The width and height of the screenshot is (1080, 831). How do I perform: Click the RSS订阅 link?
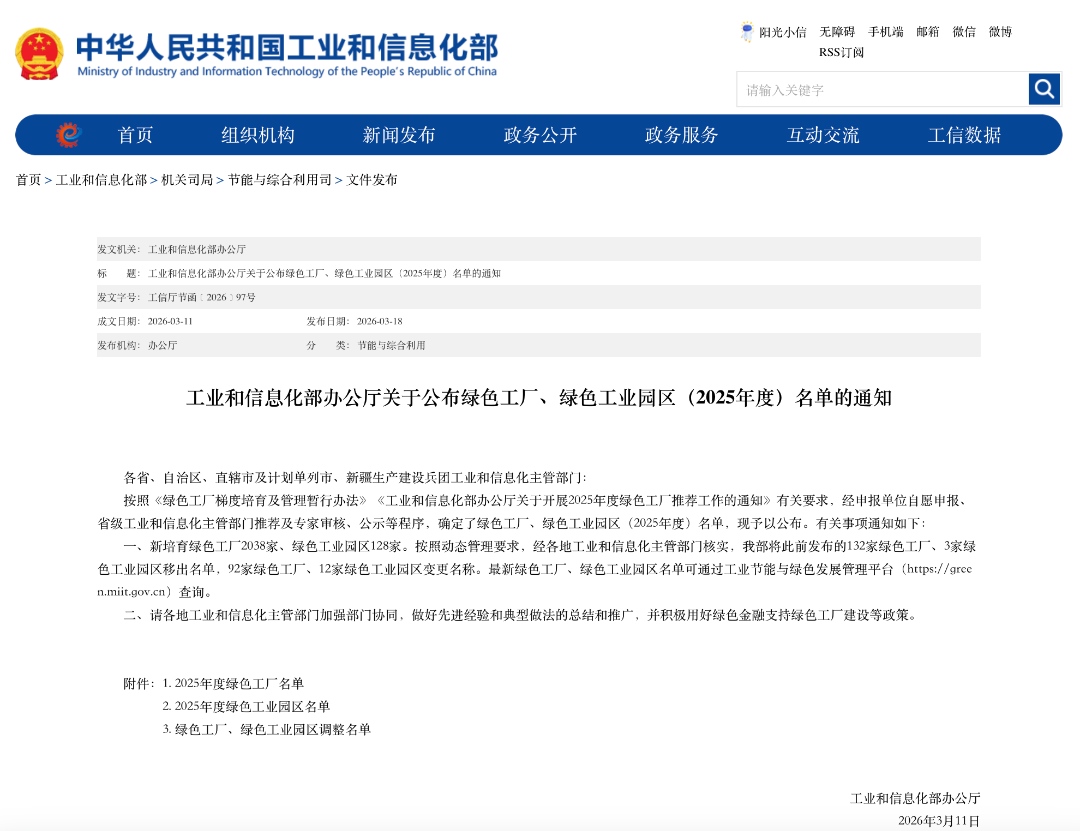point(841,52)
